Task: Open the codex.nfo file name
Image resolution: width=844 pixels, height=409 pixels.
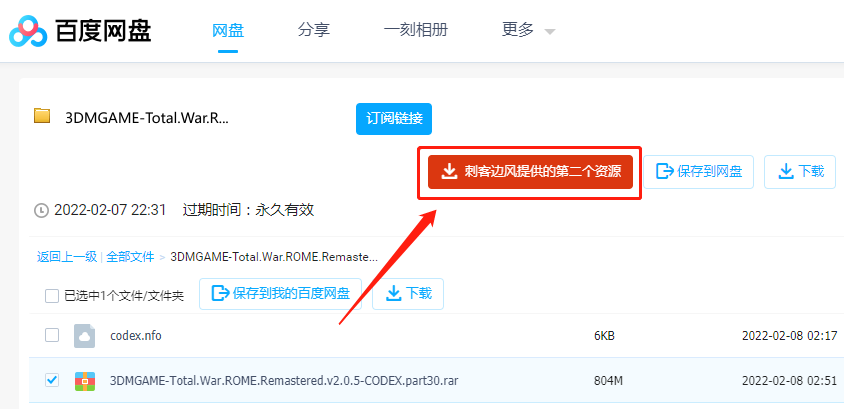Action: click(x=136, y=336)
